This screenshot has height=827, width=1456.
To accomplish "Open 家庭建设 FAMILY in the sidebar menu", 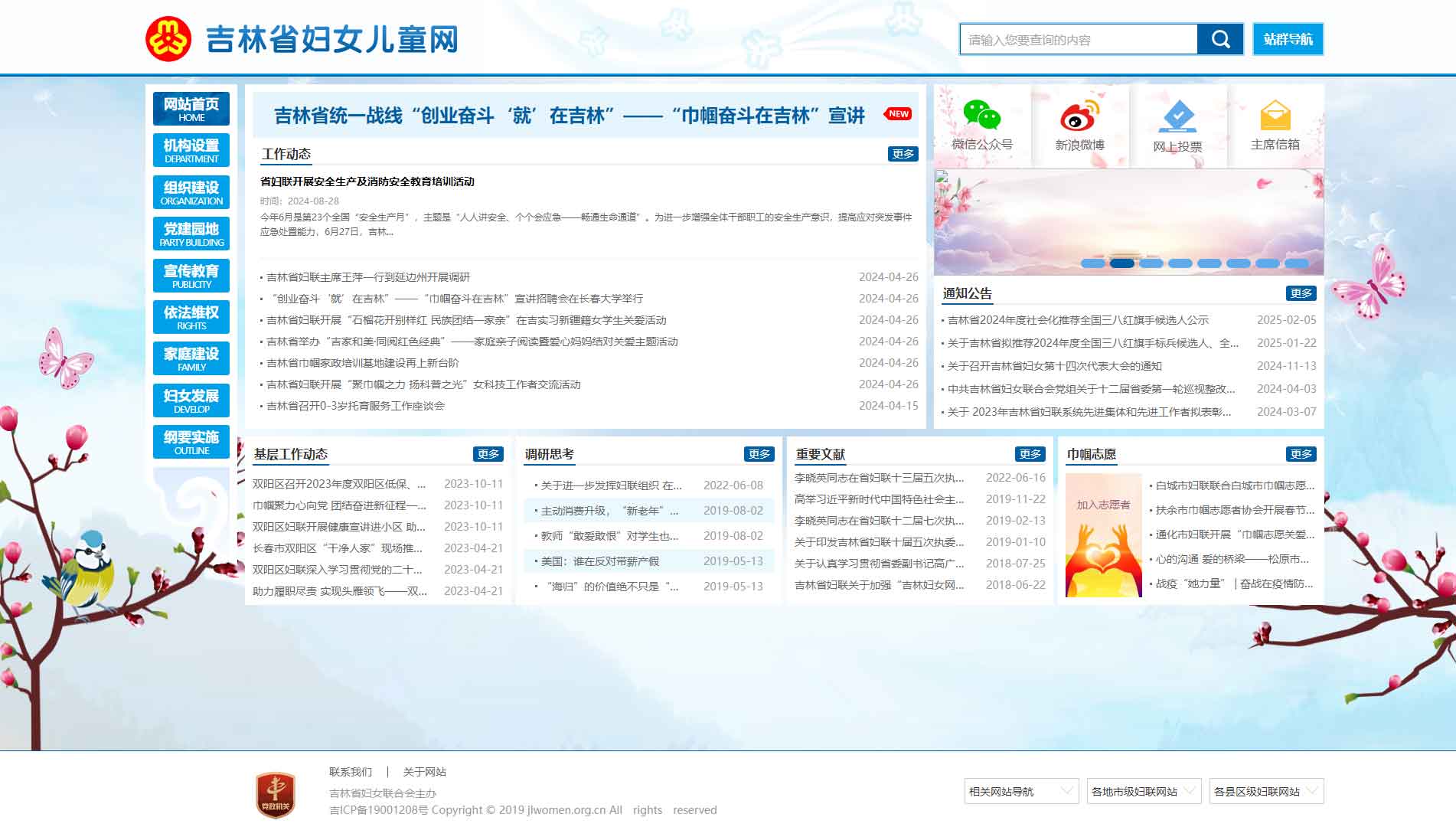I will click(x=191, y=358).
